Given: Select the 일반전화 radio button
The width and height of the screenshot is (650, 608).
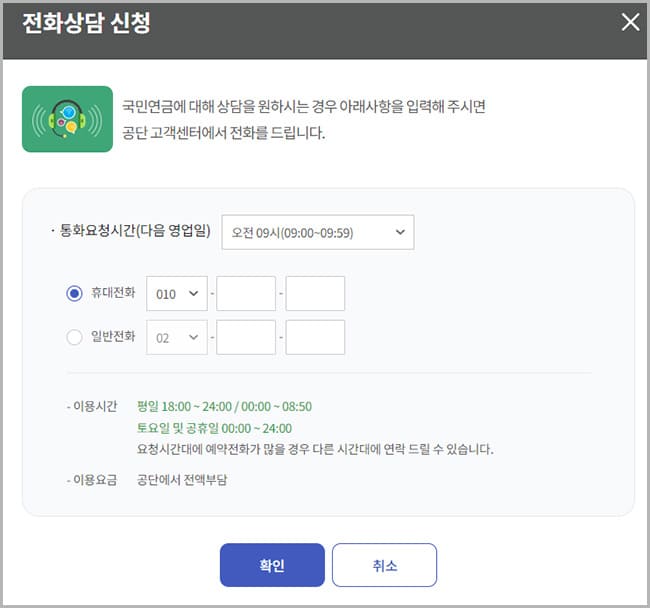Looking at the screenshot, I should point(74,337).
